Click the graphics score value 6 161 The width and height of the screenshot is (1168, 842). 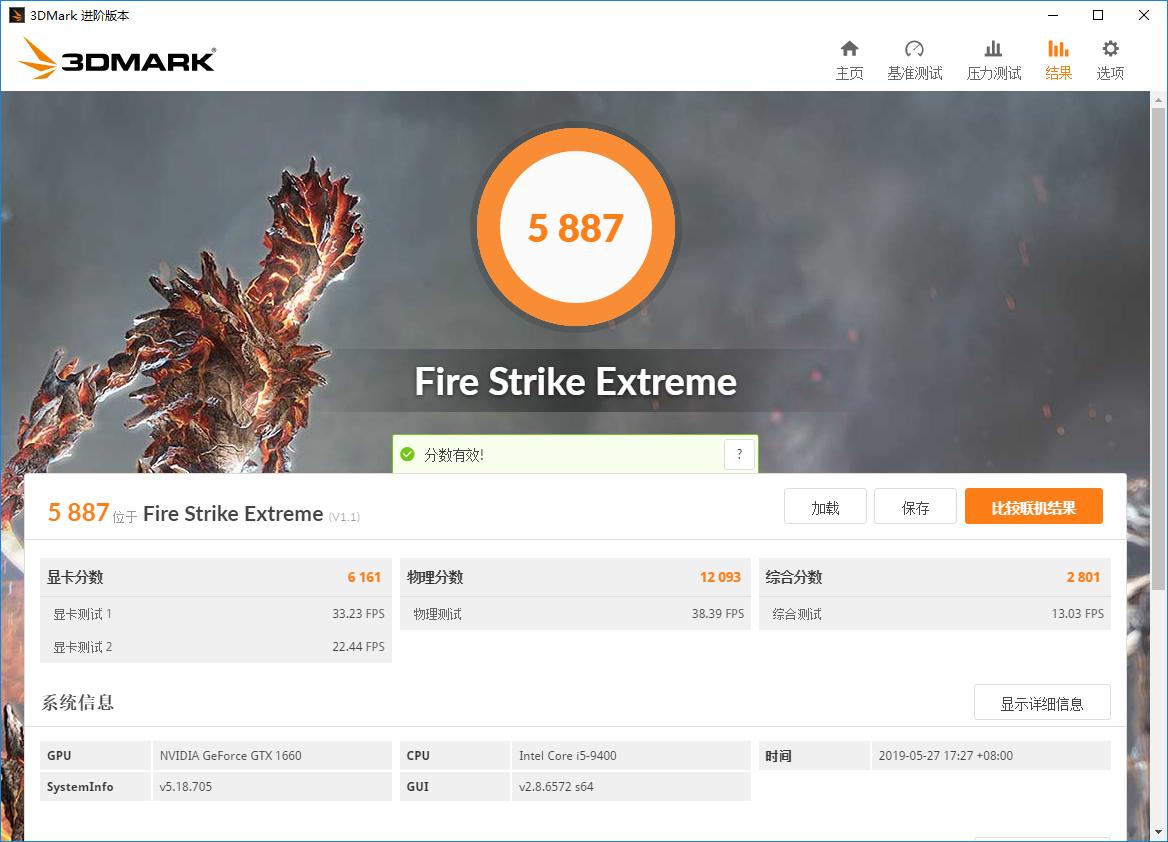point(364,577)
